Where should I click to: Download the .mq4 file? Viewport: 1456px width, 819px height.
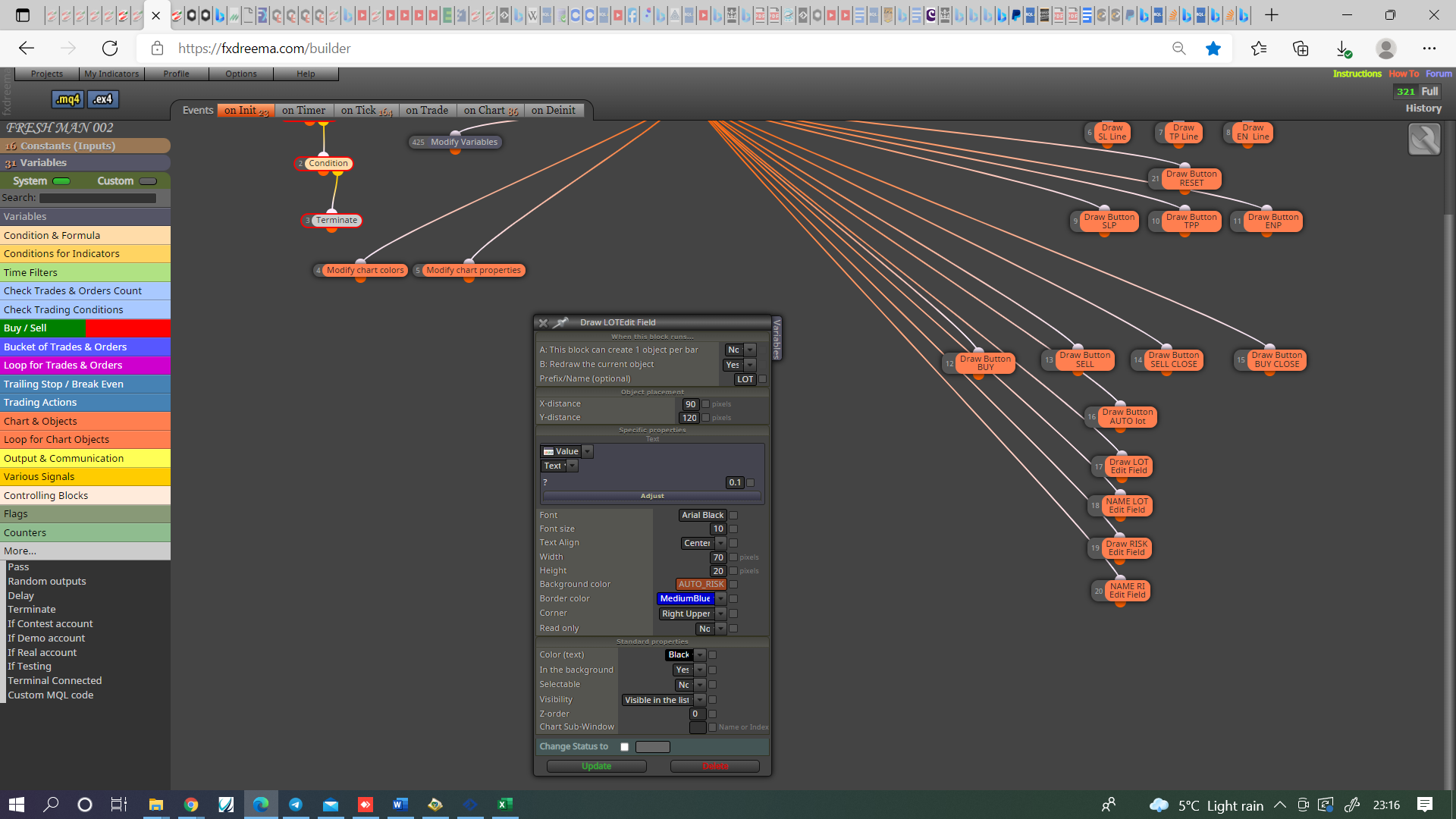[x=68, y=99]
